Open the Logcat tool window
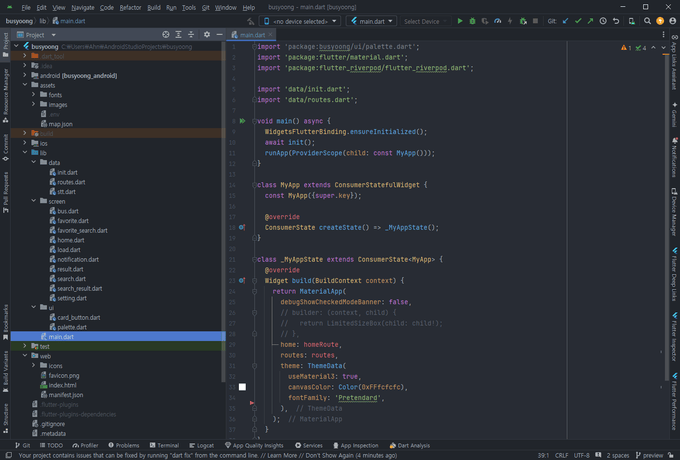Image resolution: width=680 pixels, height=460 pixels. click(201, 445)
